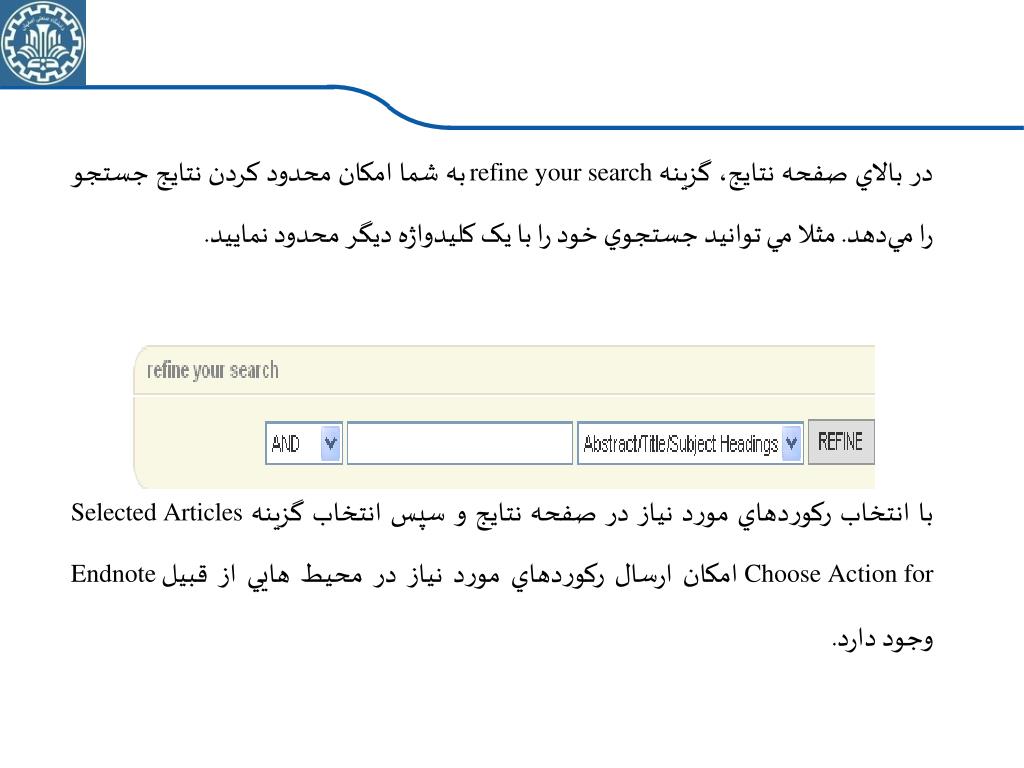The image size is (1024, 768).
Task: Click the REFINE button
Action: pyautogui.click(x=840, y=442)
